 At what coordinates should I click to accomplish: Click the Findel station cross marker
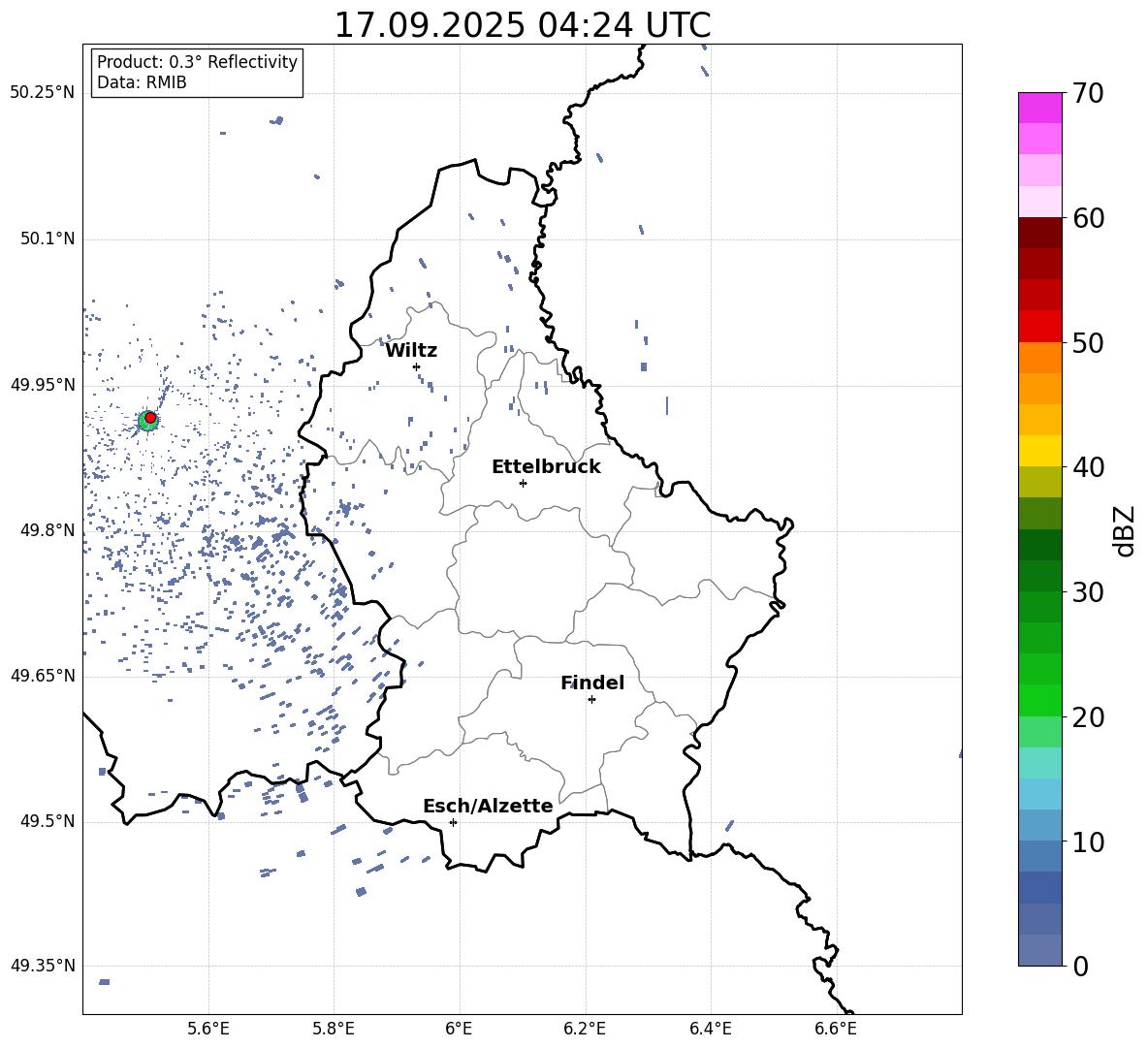pos(591,700)
